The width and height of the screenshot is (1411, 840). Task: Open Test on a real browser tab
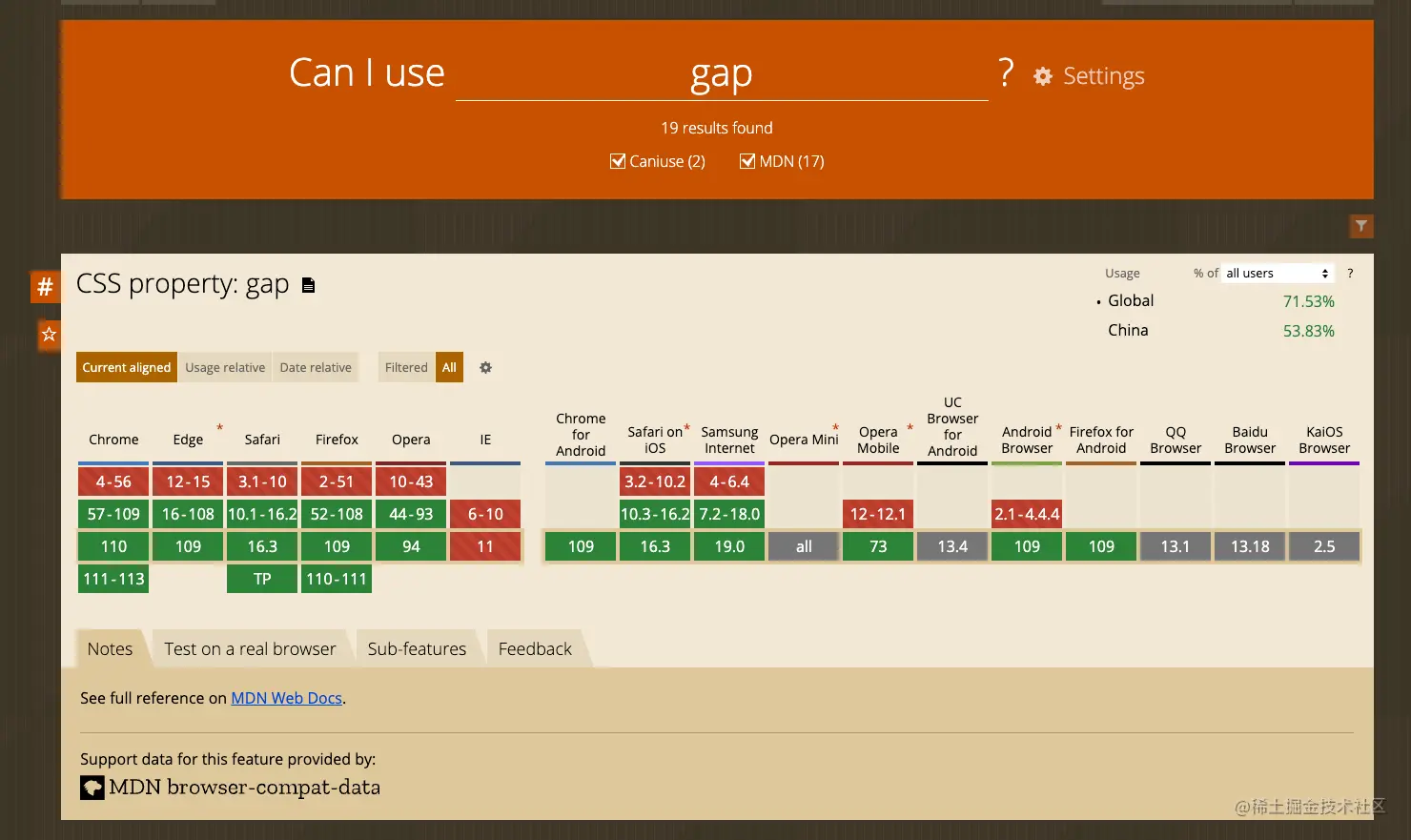point(250,648)
